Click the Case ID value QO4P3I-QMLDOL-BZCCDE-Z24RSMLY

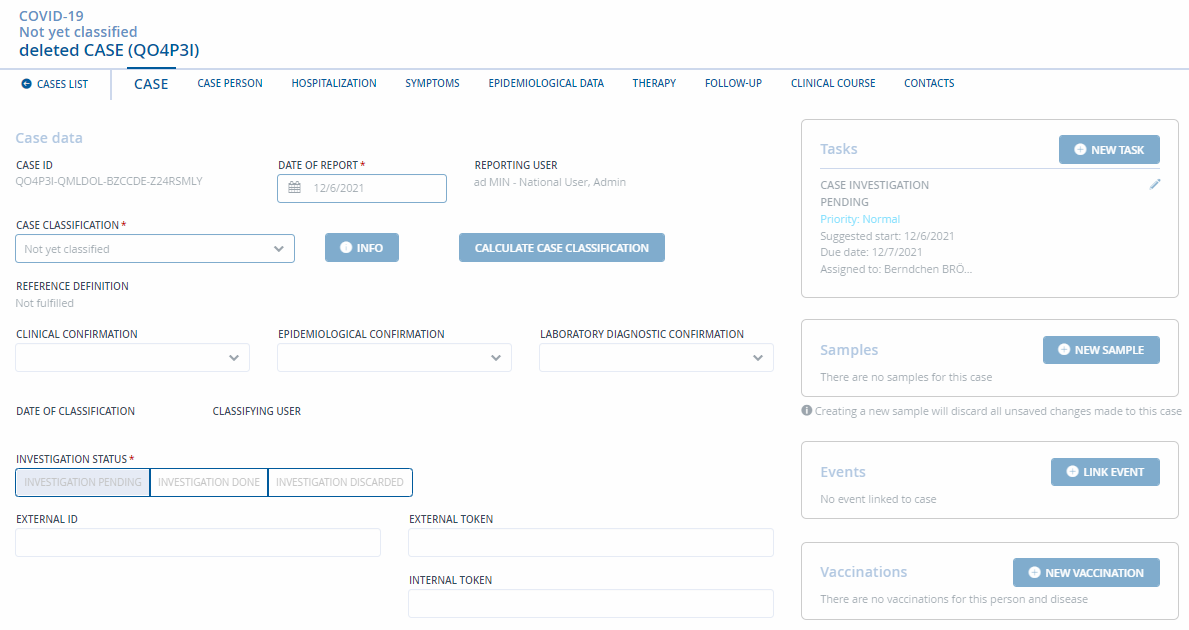[x=109, y=181]
